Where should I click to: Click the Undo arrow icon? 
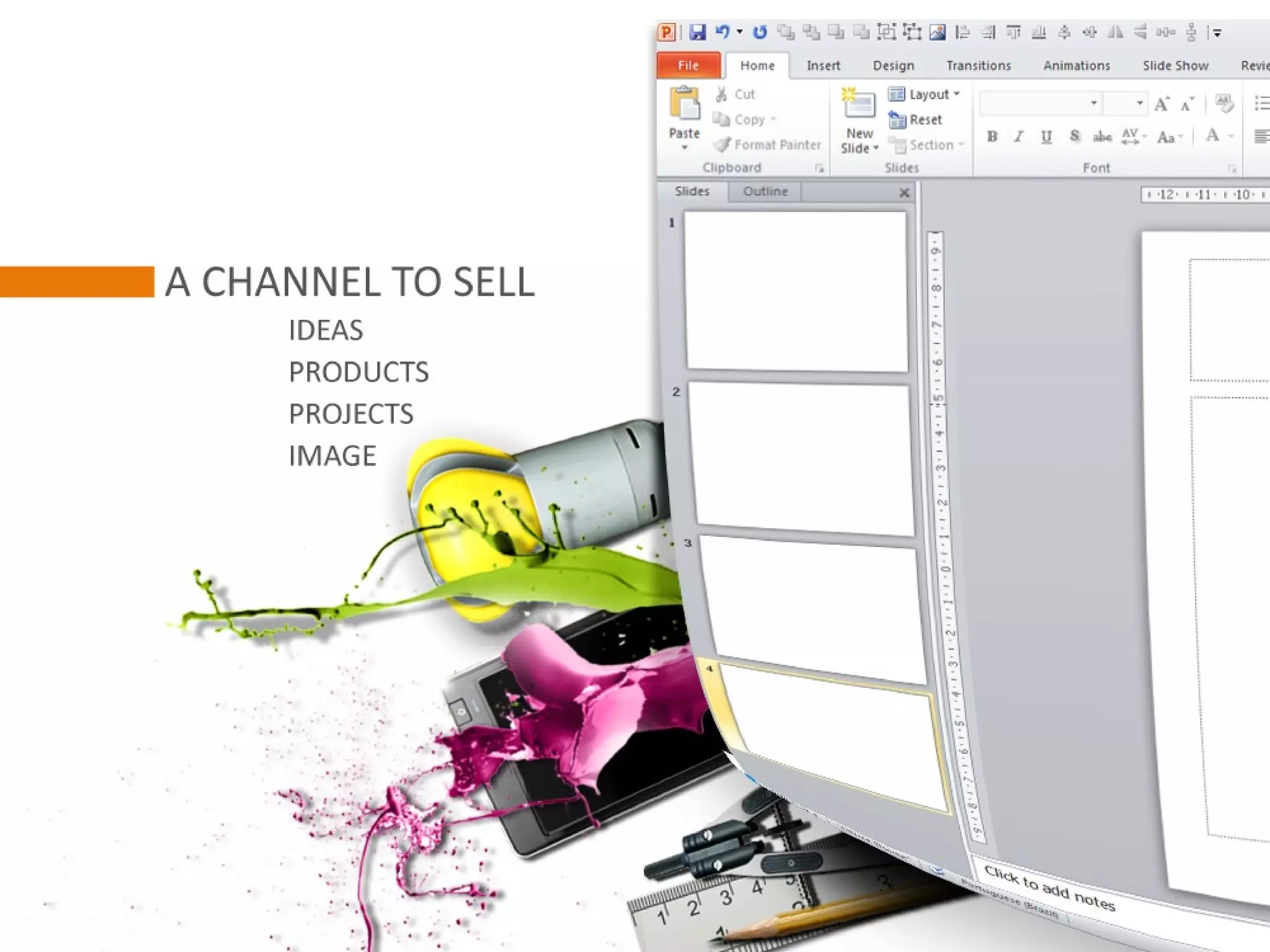(x=722, y=32)
